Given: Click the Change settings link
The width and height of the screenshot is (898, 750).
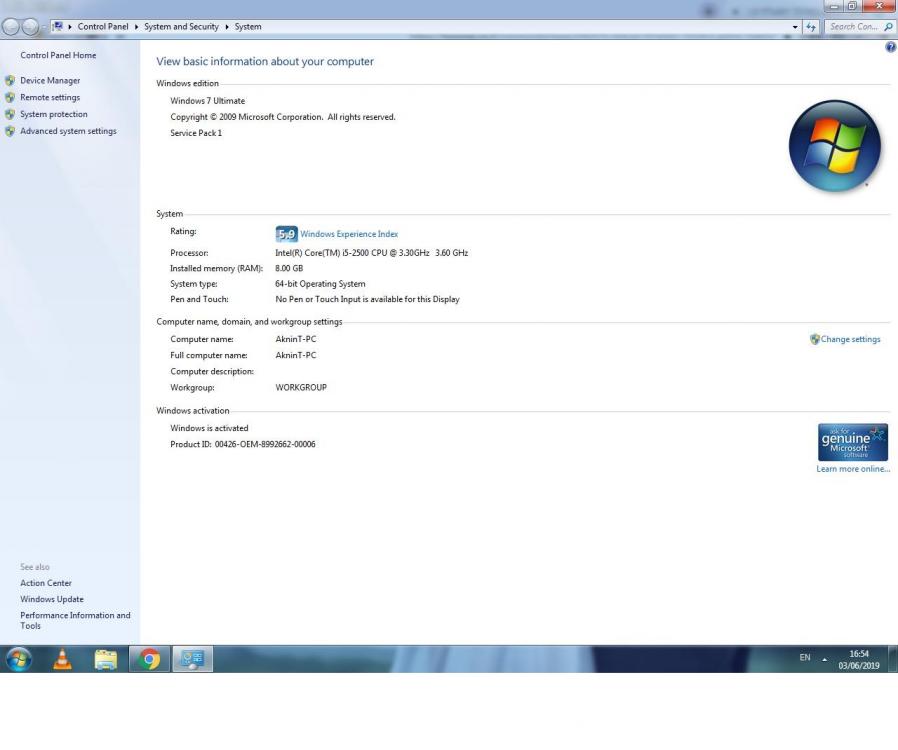Looking at the screenshot, I should click(850, 340).
